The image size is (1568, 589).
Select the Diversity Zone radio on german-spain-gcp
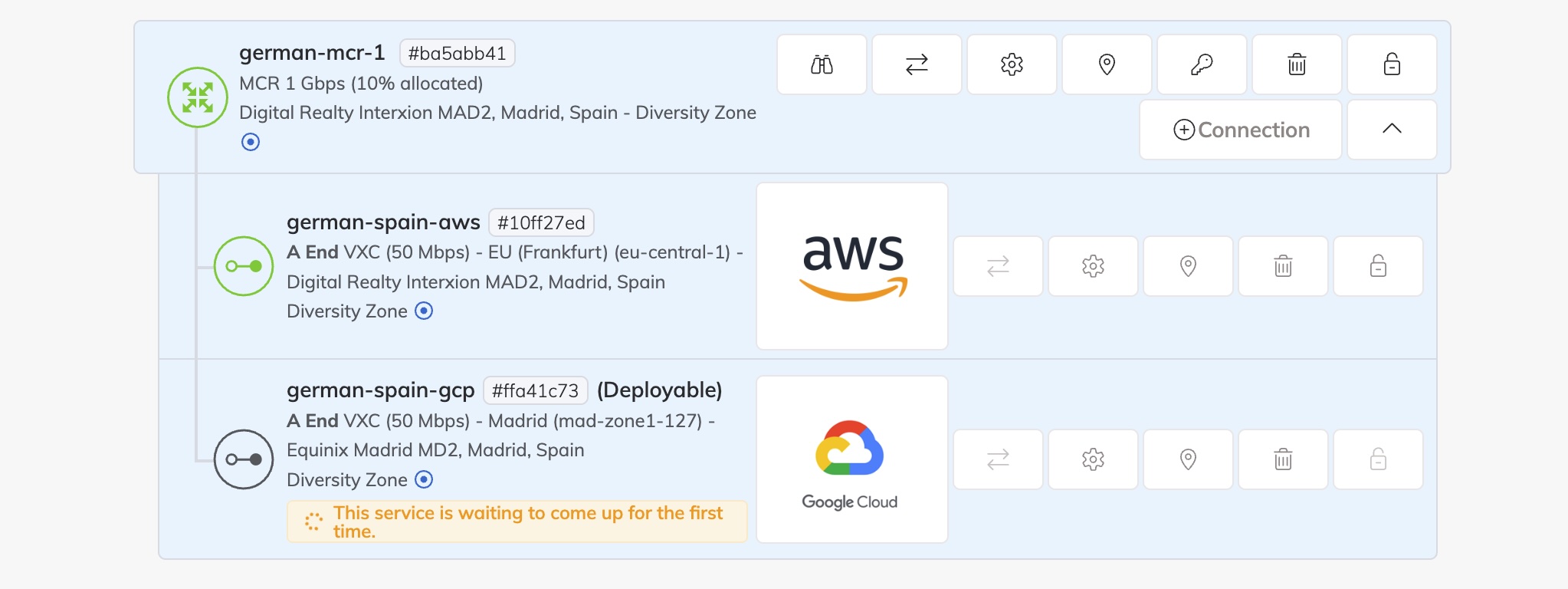[424, 479]
